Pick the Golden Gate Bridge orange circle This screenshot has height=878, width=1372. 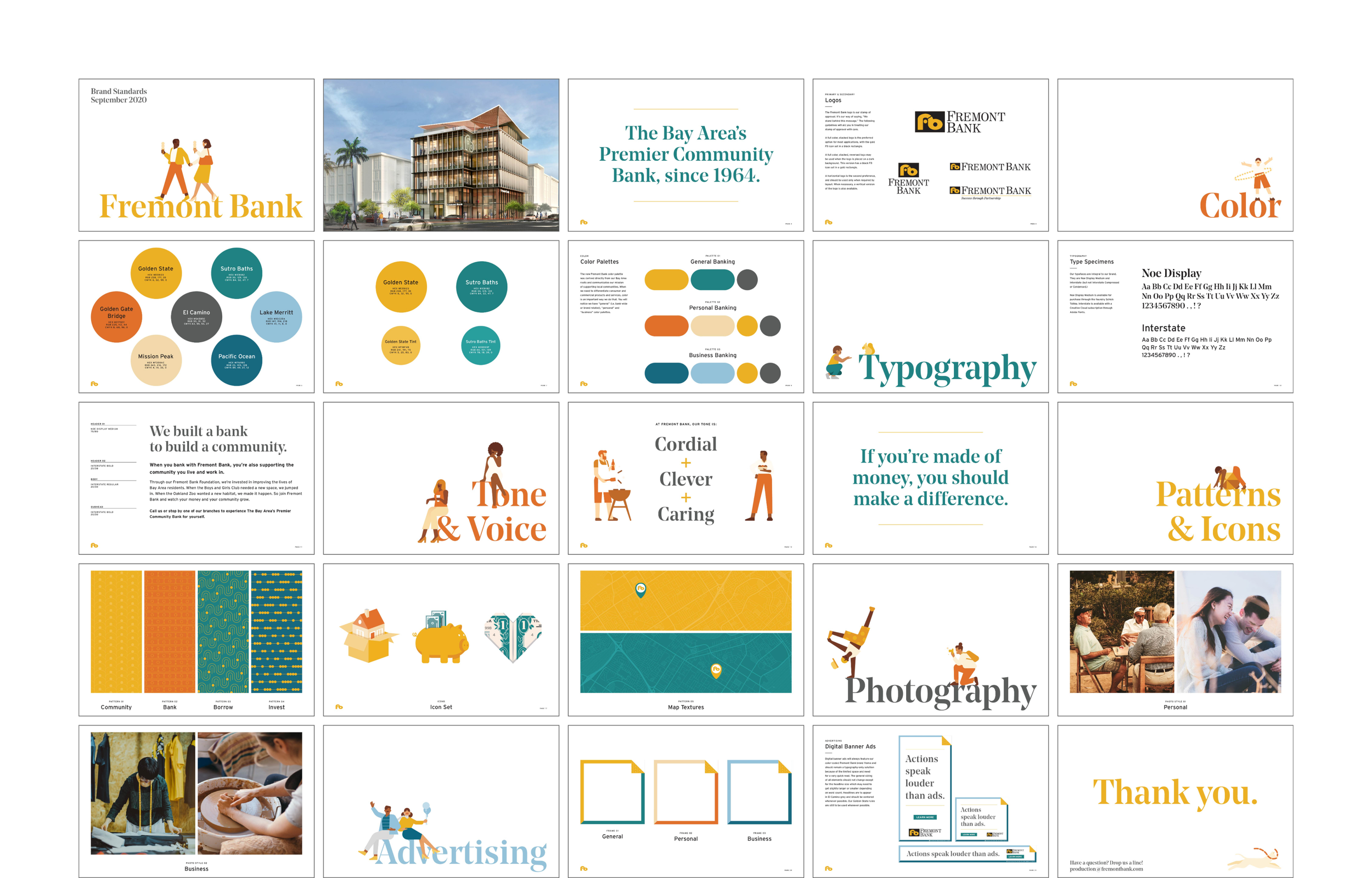116,317
